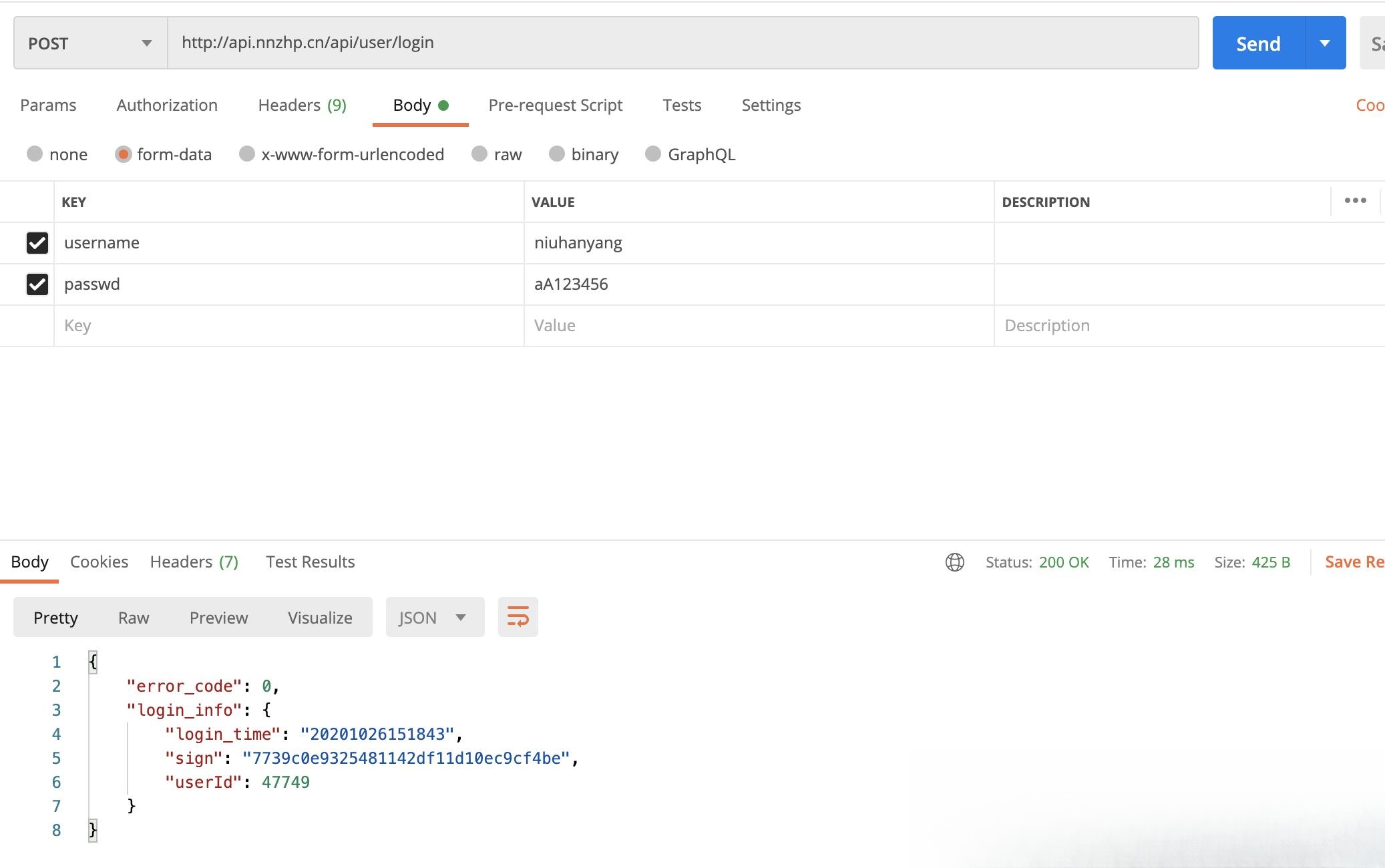This screenshot has width=1385, height=868.
Task: Select the form-data radio button
Action: coord(123,154)
